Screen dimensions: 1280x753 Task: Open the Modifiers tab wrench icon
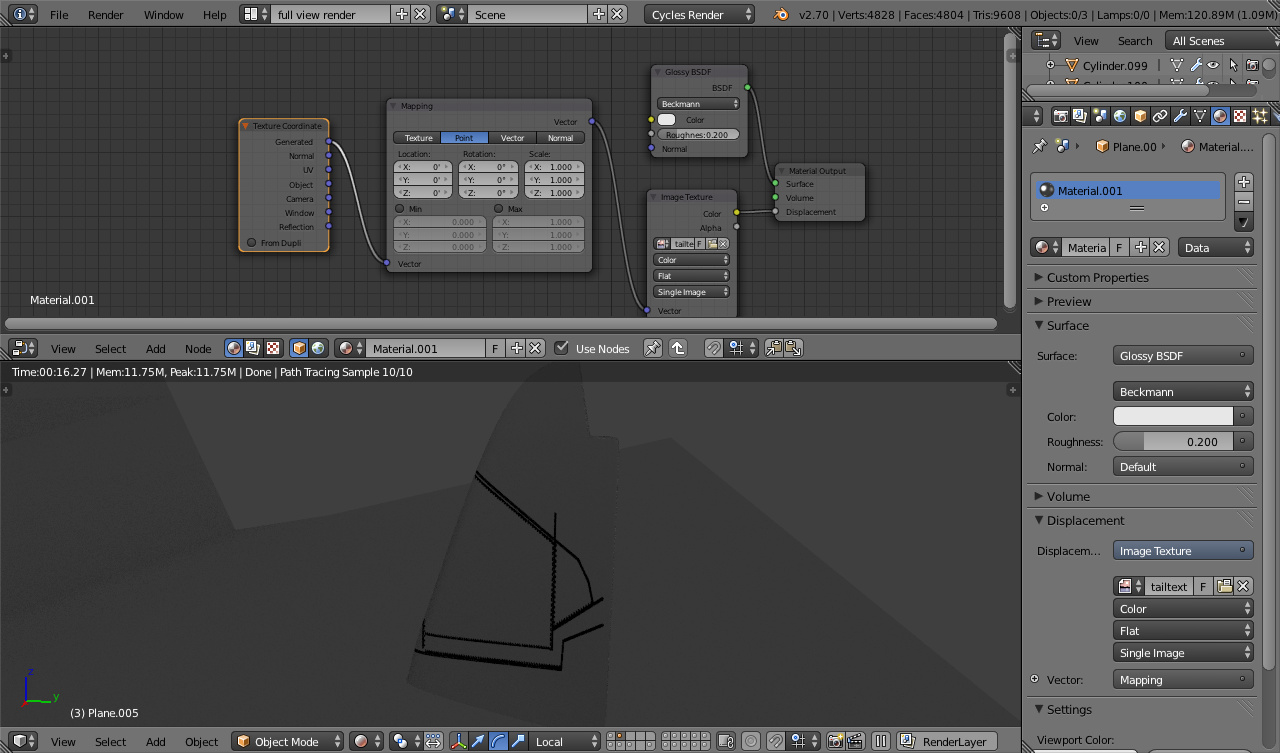[1180, 116]
